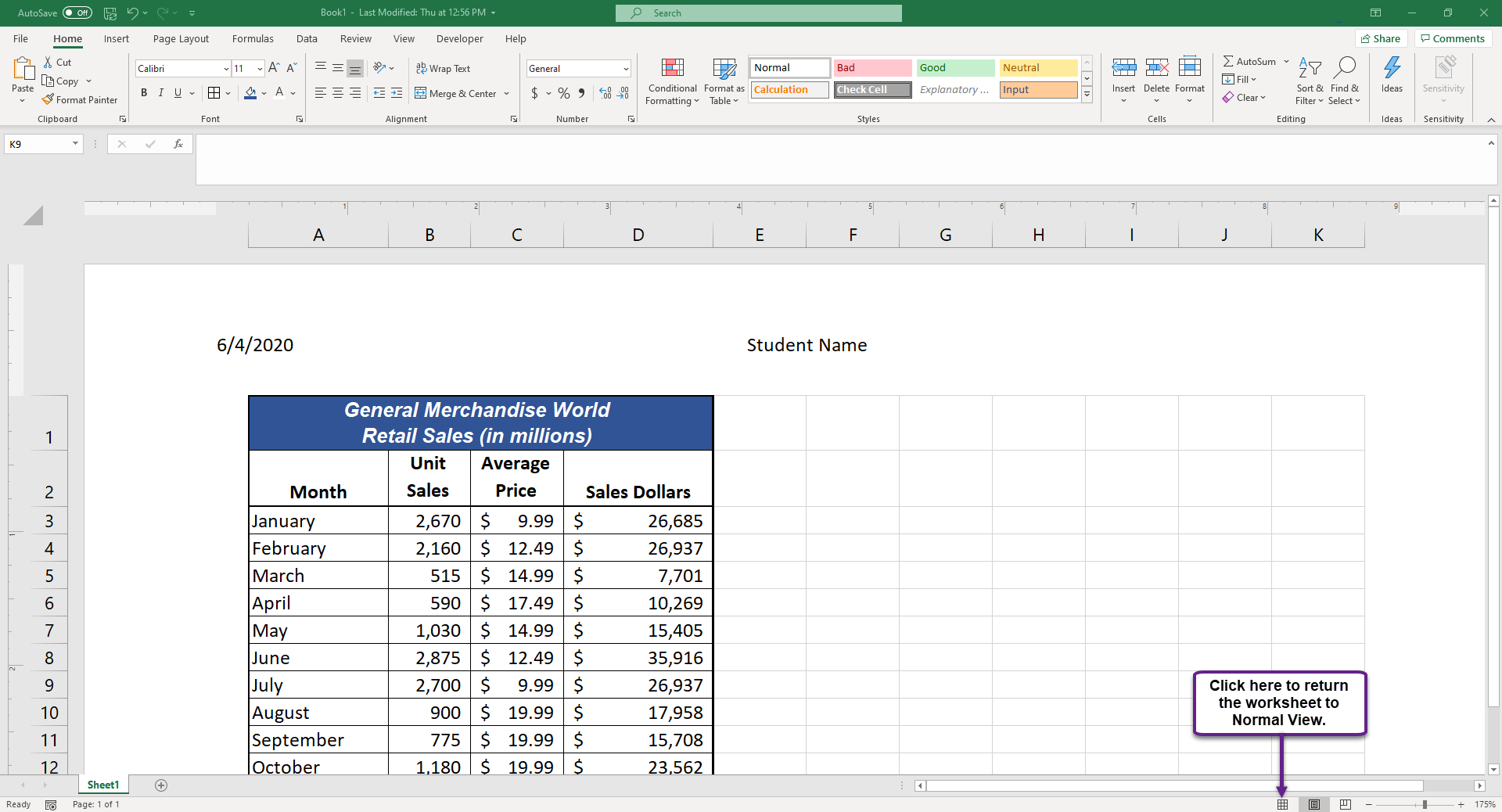Select Top Align
Screen dimensions: 1502x812
click(321, 68)
